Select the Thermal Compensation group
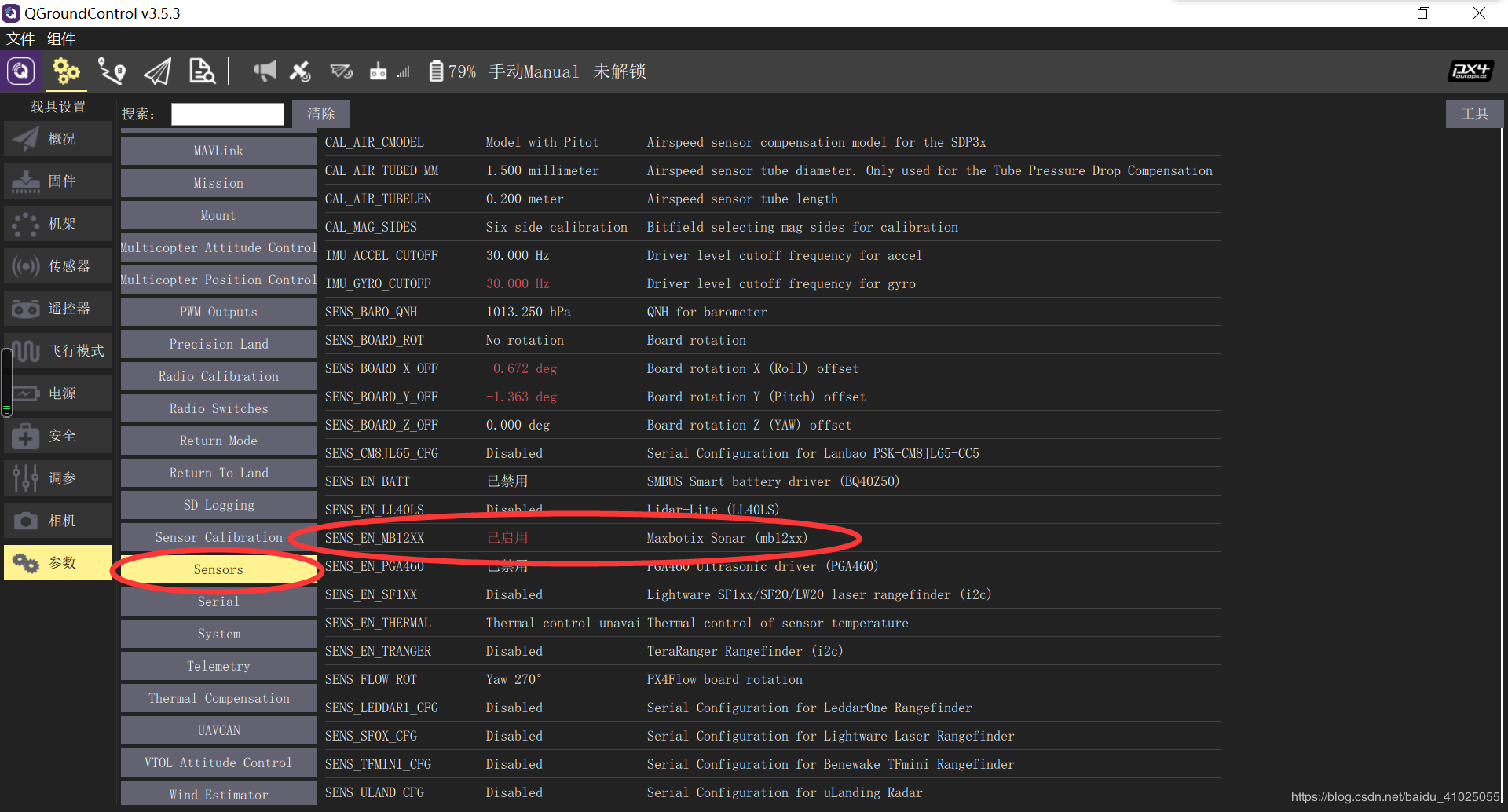This screenshot has width=1508, height=812. coord(218,698)
